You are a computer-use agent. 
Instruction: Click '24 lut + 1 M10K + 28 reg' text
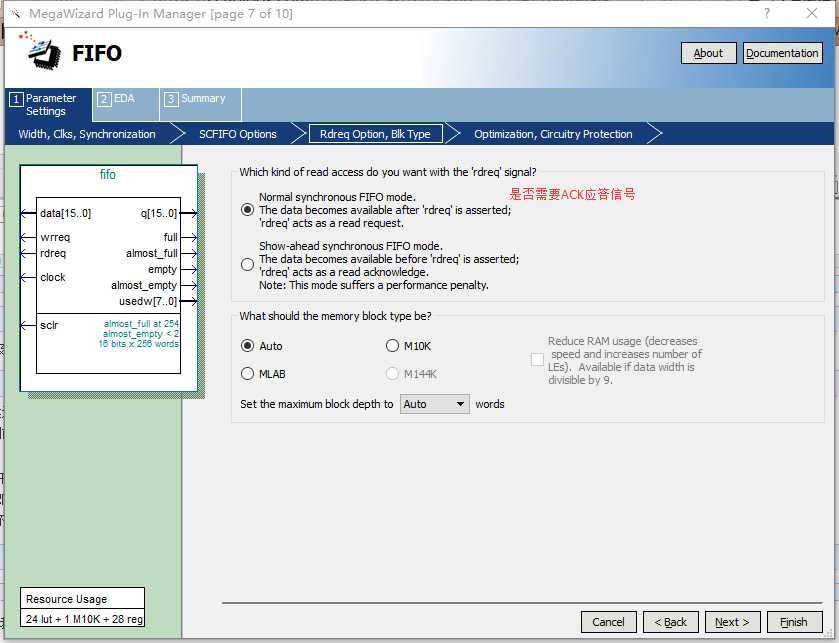pyautogui.click(x=85, y=619)
